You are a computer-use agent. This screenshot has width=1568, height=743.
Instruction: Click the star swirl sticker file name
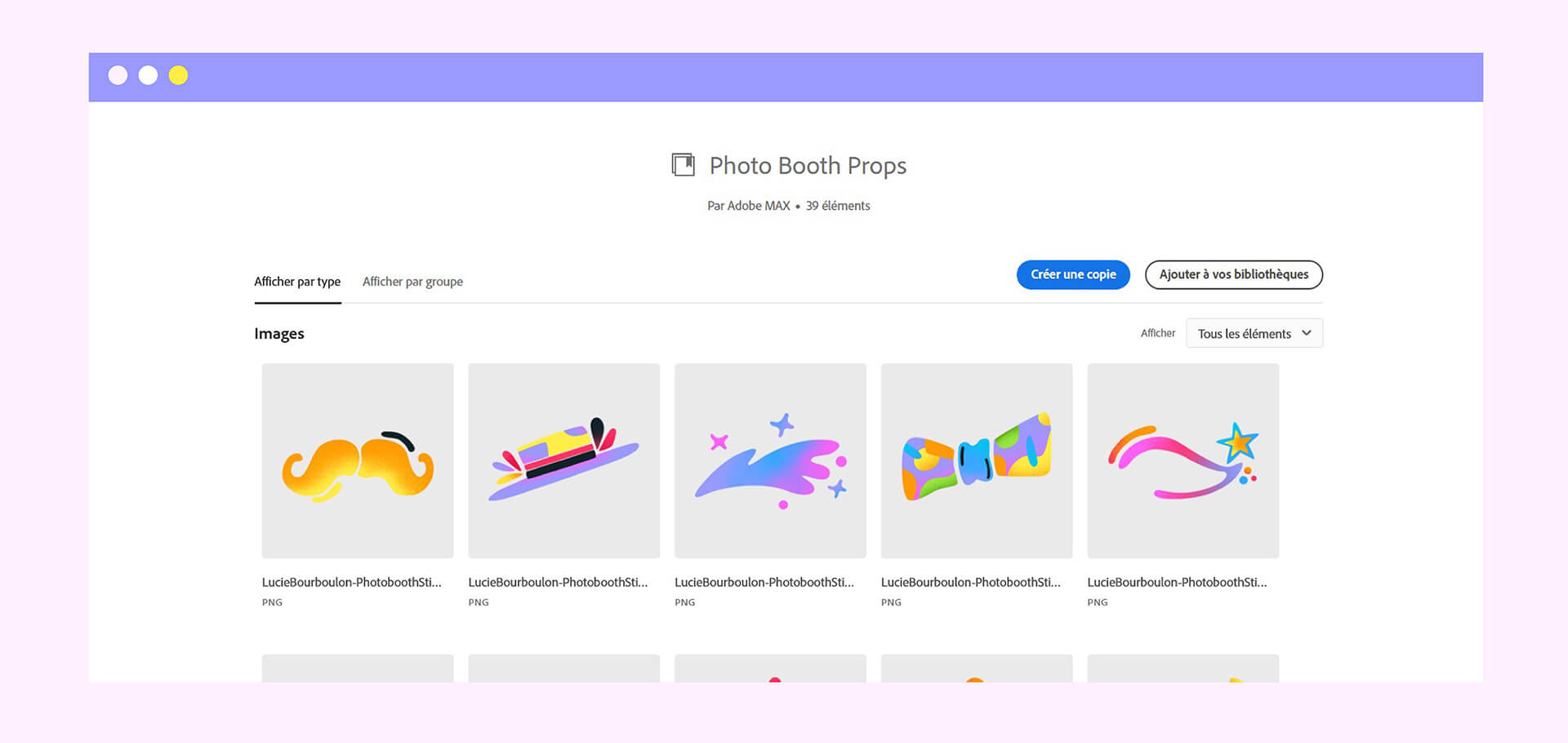click(x=1177, y=582)
